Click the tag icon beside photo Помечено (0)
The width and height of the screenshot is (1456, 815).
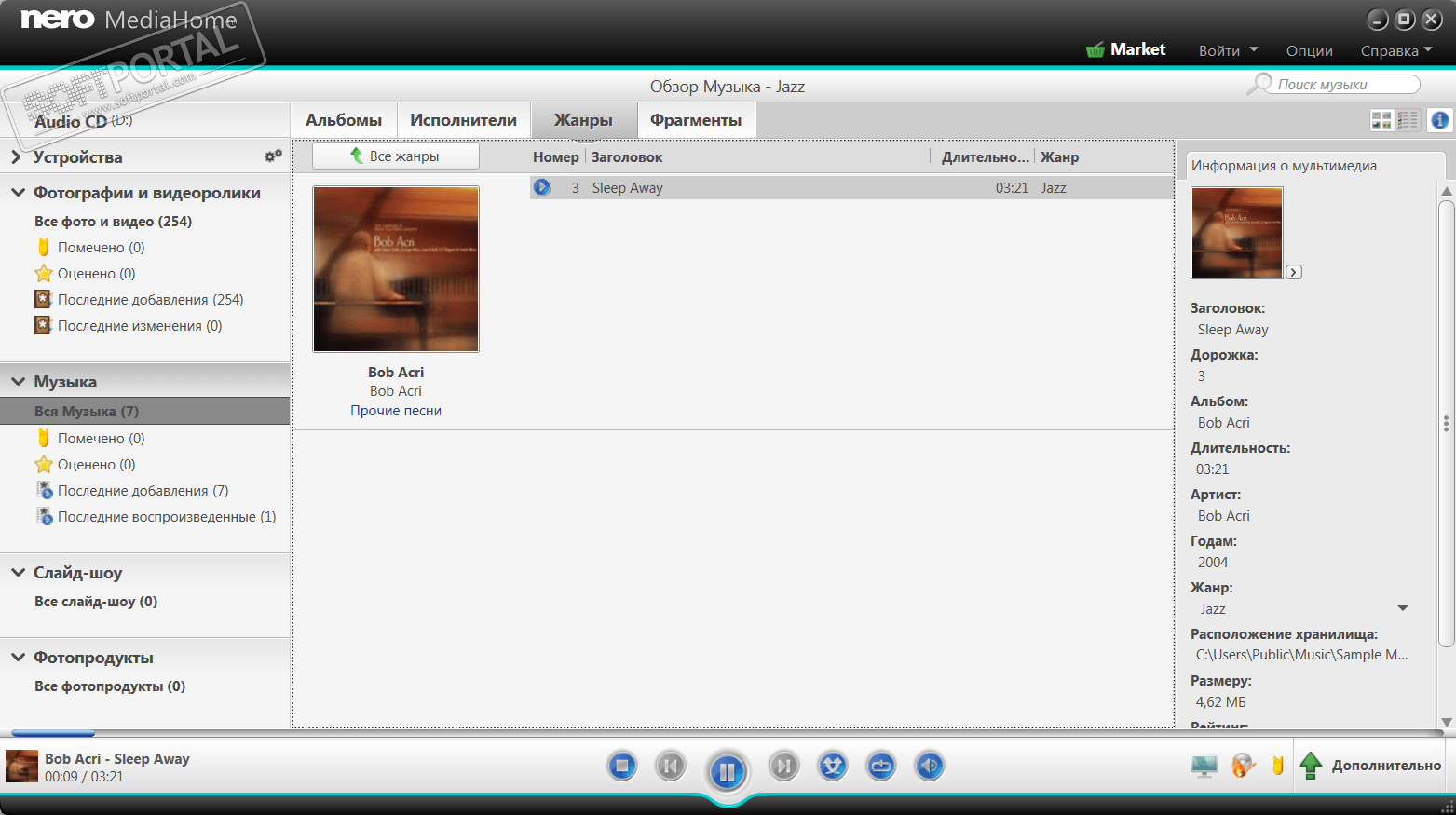point(44,247)
